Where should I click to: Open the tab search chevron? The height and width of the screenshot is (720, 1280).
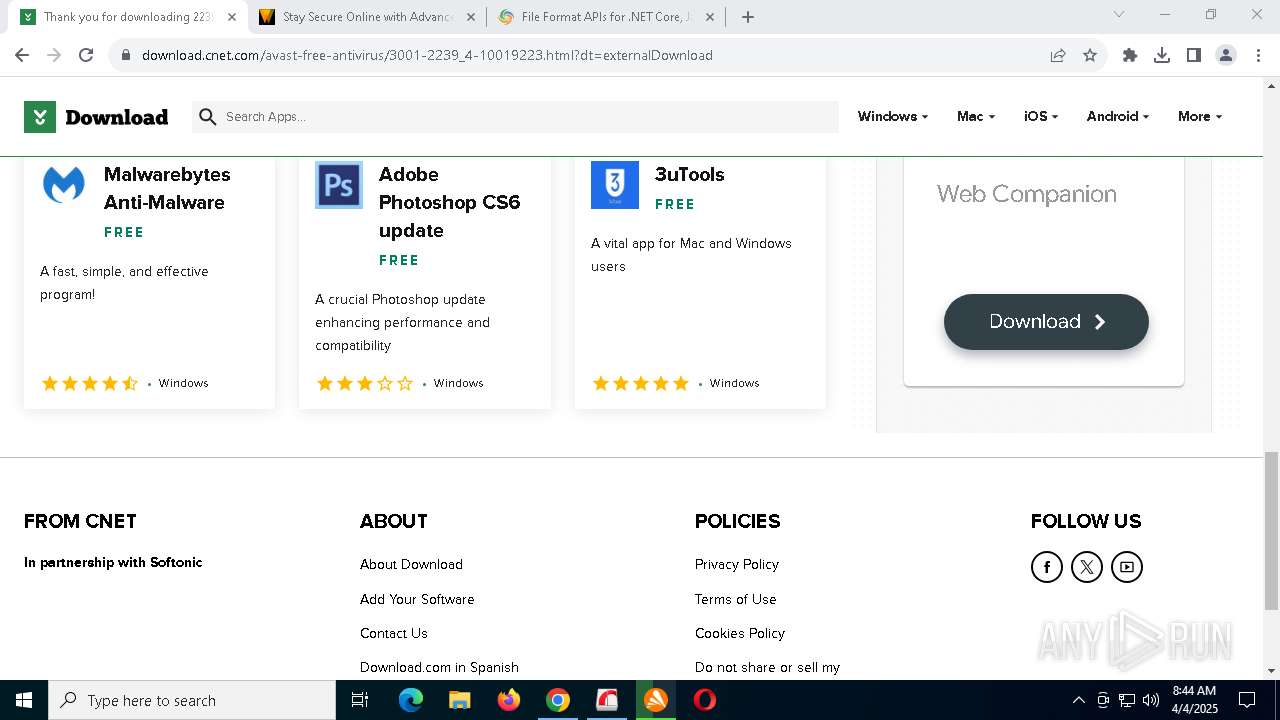(1119, 14)
